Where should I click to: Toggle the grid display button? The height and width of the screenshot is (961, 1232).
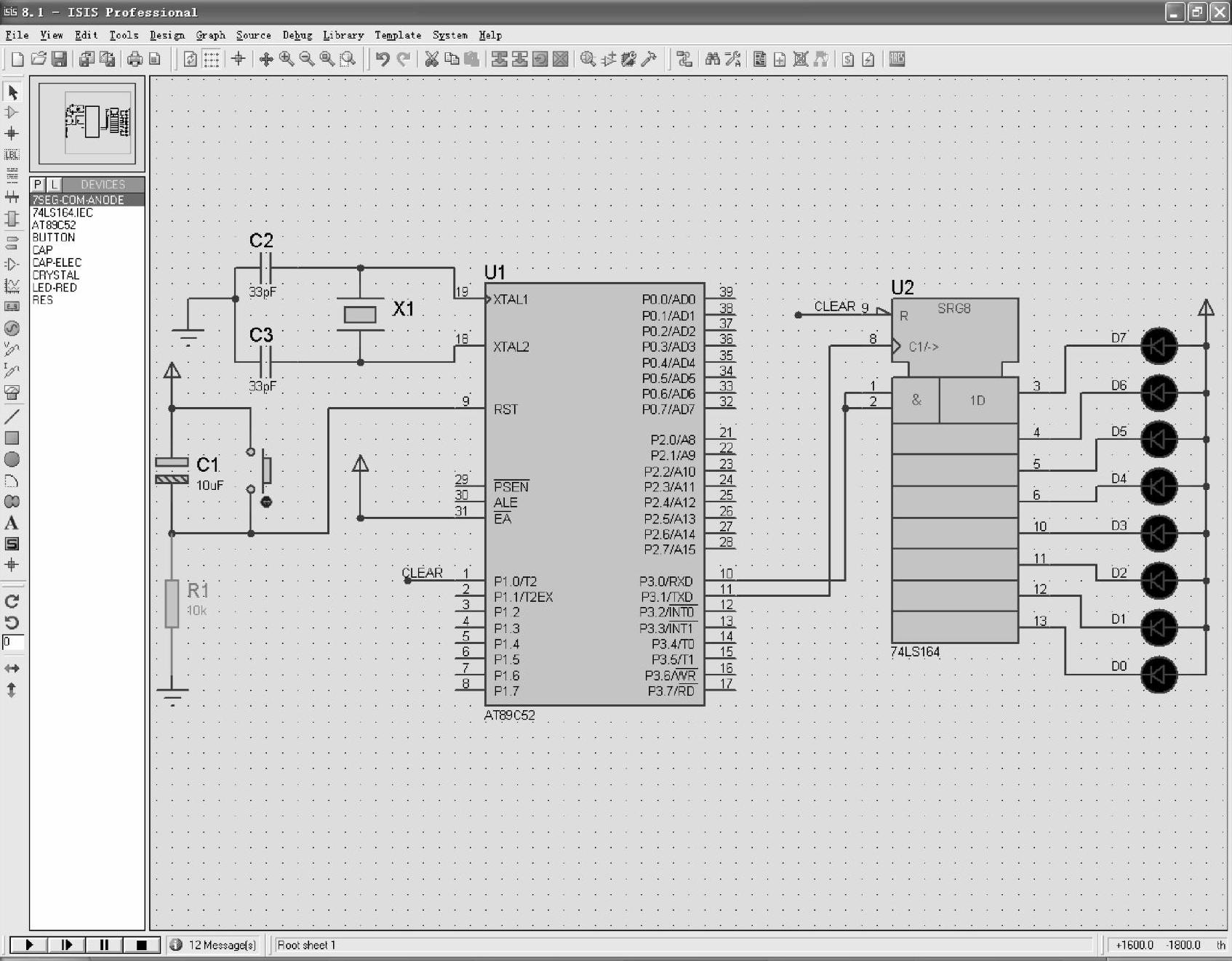pyautogui.click(x=211, y=60)
